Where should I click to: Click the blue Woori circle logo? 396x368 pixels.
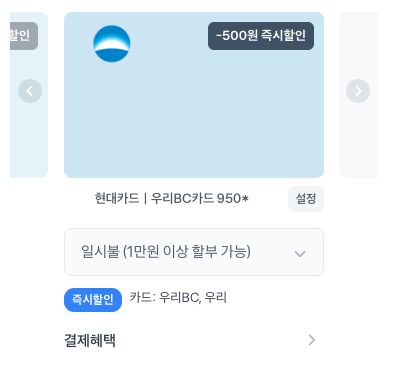112,44
